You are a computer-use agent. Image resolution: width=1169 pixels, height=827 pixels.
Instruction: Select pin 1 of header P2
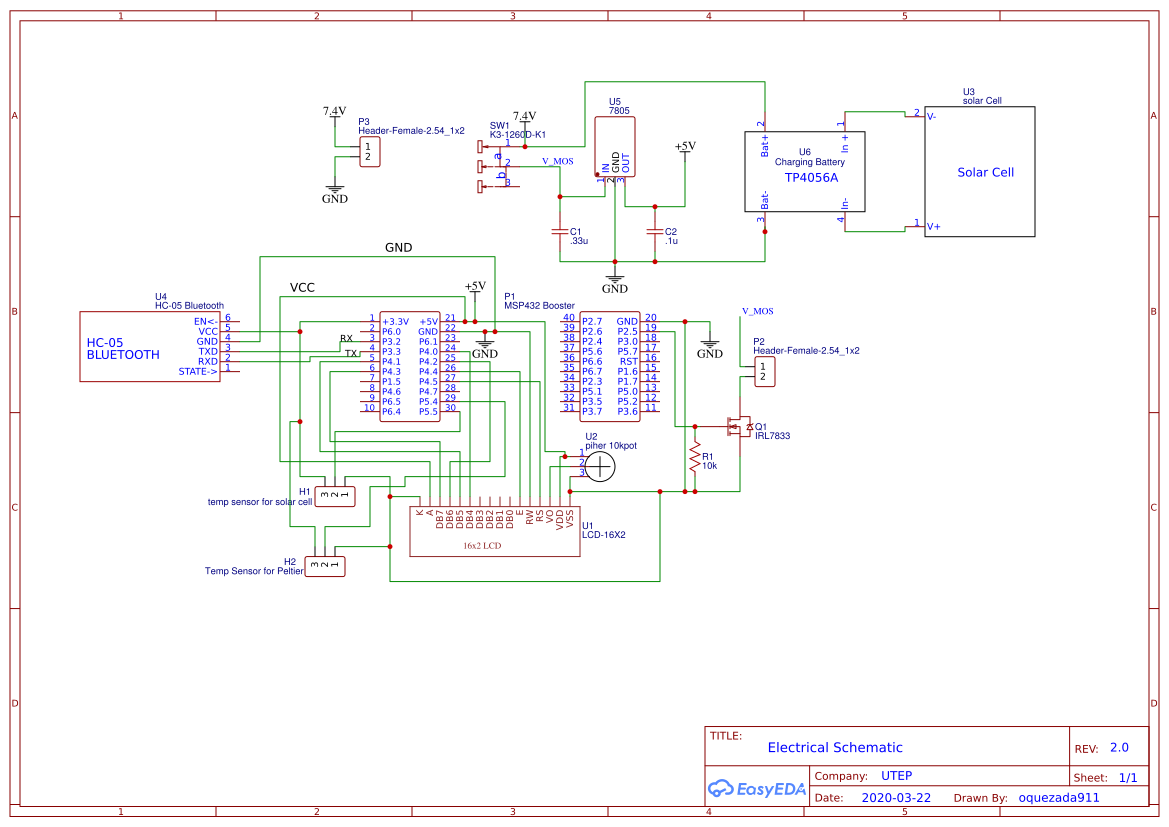pyautogui.click(x=763, y=366)
